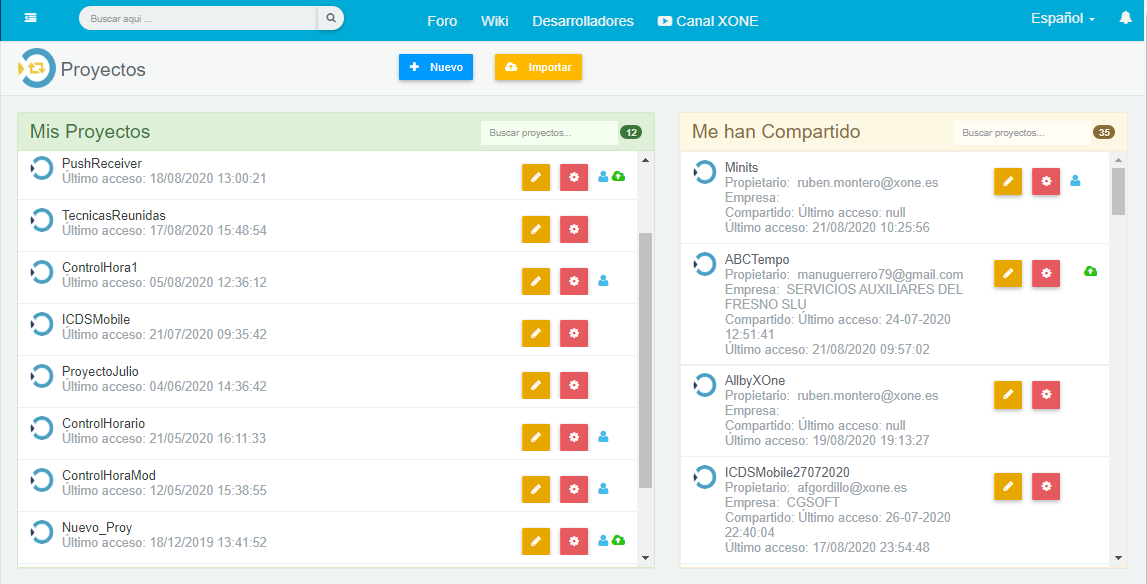
Task: Open settings gear for TecnicasReunidas
Action: 574,229
